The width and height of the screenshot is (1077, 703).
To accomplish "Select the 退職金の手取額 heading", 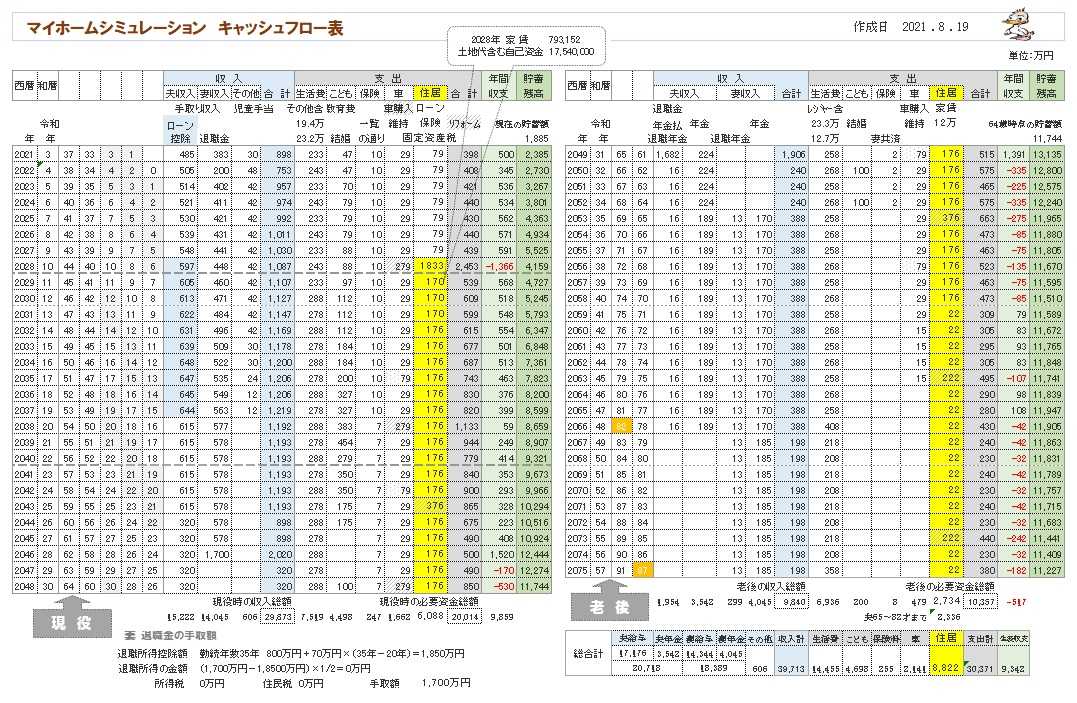I will [176, 636].
